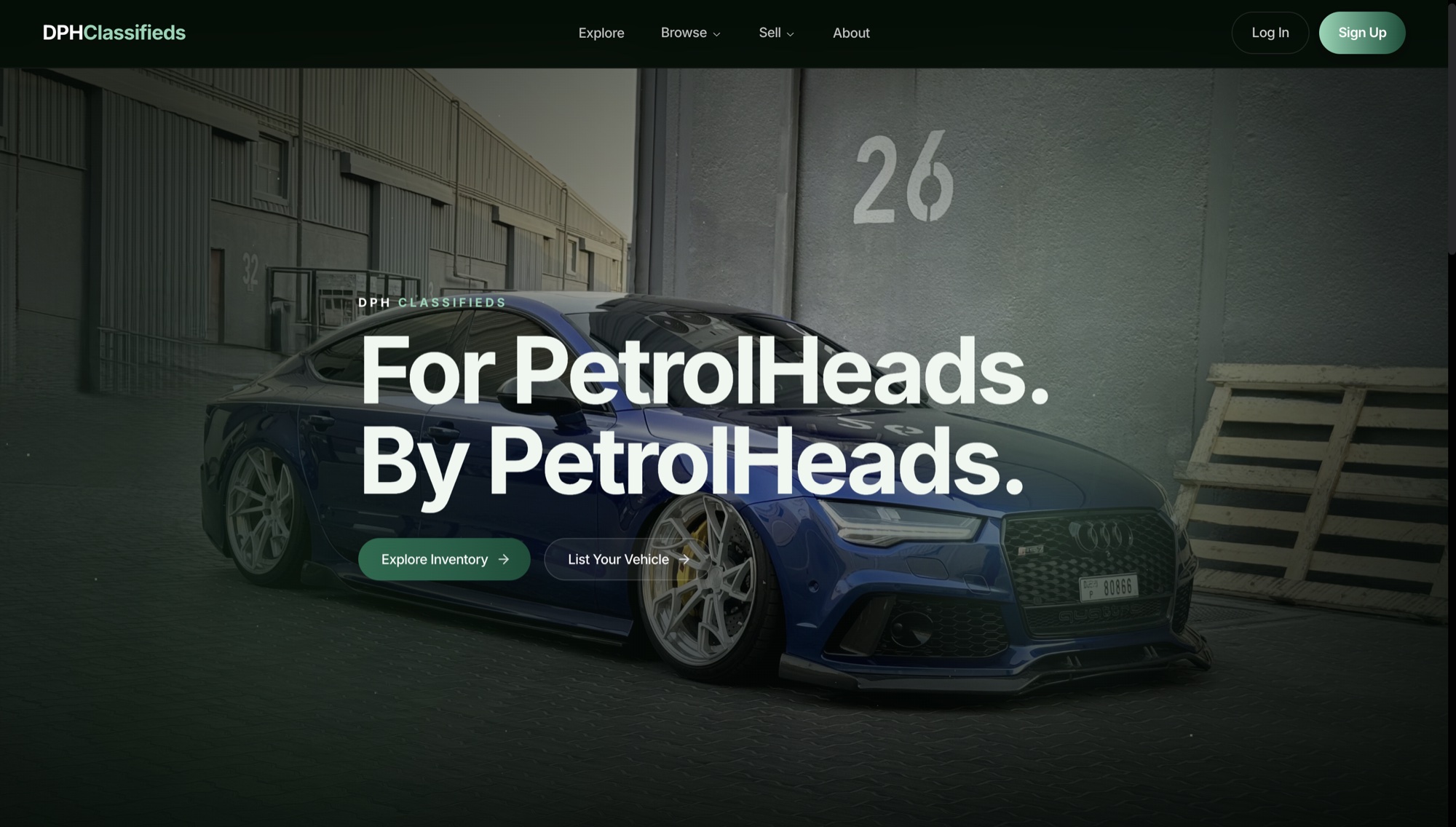Click the arrow icon in Explore Inventory

504,559
